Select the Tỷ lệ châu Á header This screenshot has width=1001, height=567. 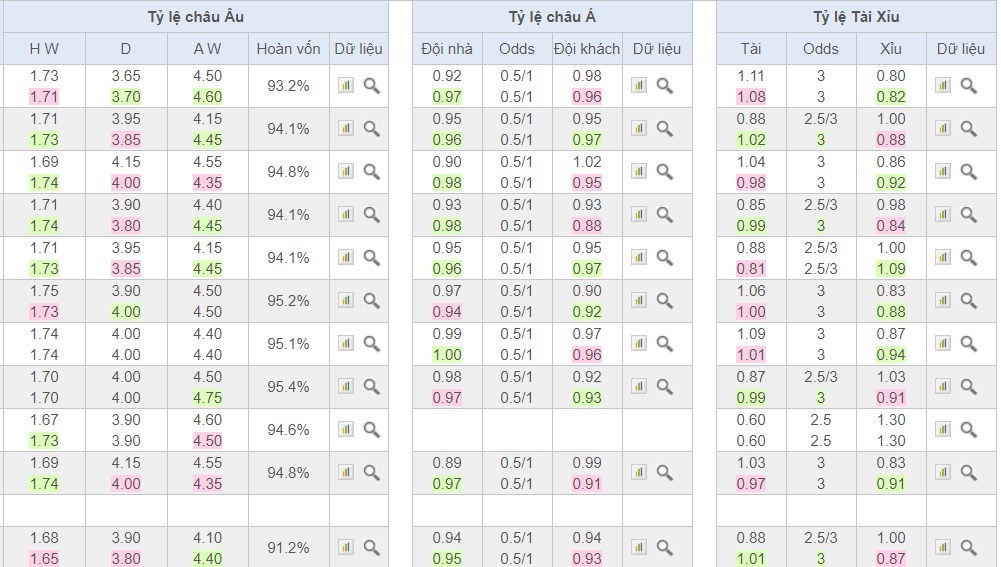tap(552, 16)
